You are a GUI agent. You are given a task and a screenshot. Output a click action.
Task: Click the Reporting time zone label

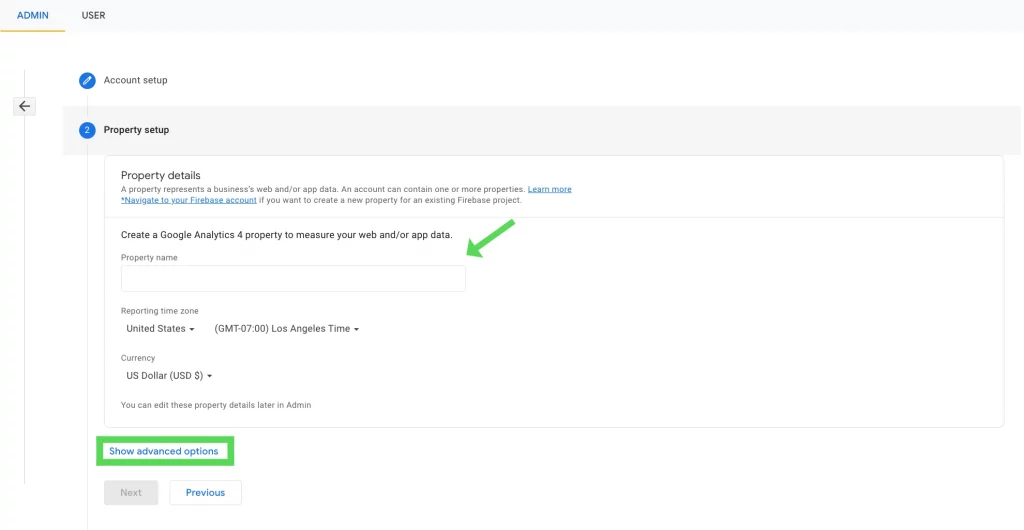(160, 311)
